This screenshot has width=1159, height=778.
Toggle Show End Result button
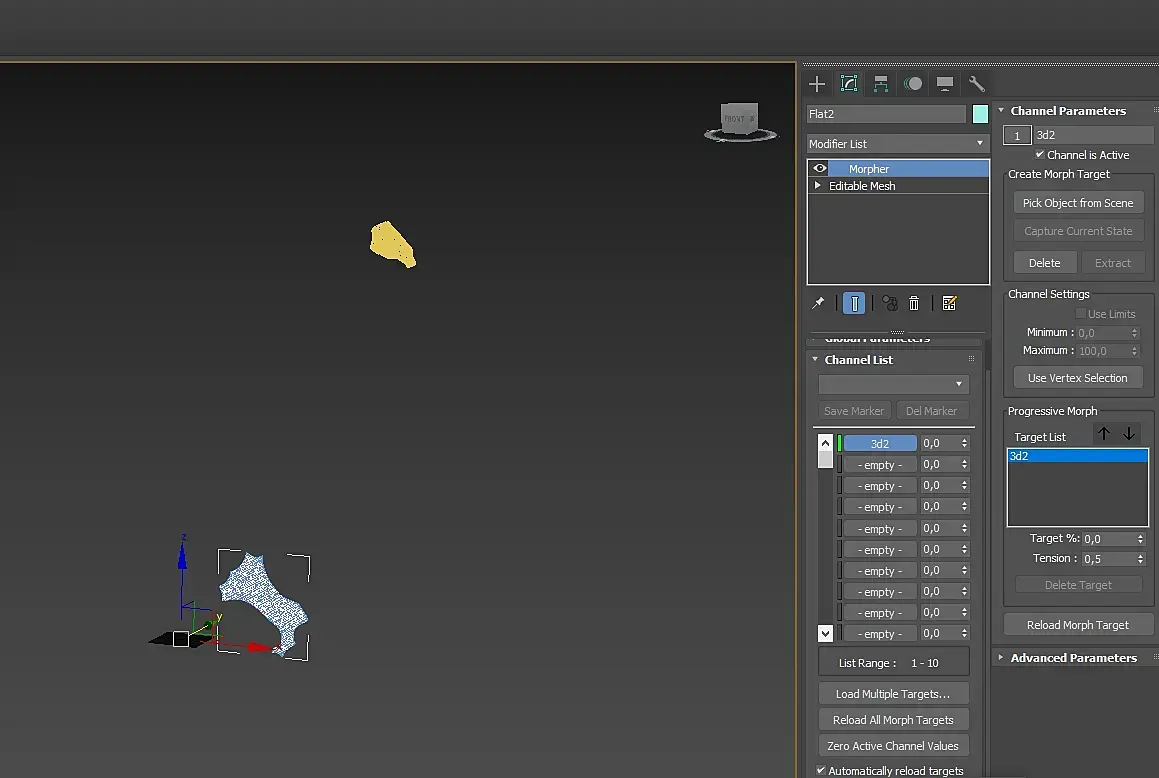coord(854,303)
